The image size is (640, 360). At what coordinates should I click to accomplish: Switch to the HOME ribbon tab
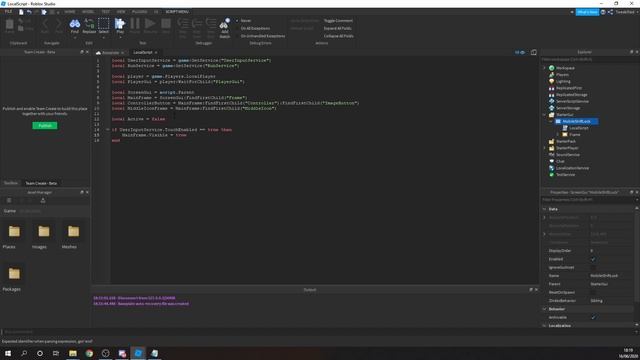70,12
